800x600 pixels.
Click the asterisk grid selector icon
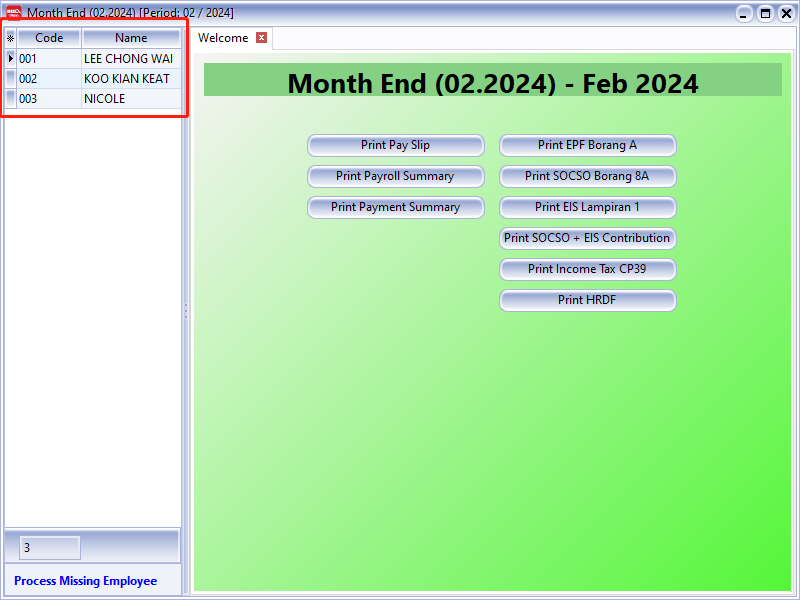(x=11, y=38)
